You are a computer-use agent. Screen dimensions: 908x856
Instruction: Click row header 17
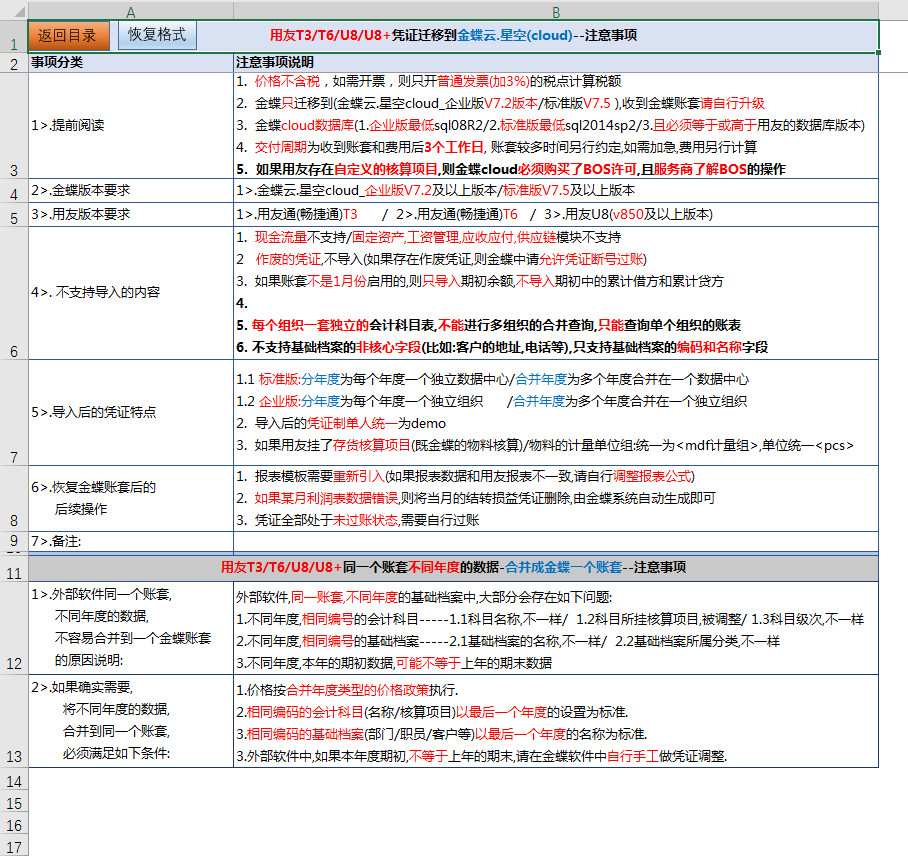click(x=14, y=847)
